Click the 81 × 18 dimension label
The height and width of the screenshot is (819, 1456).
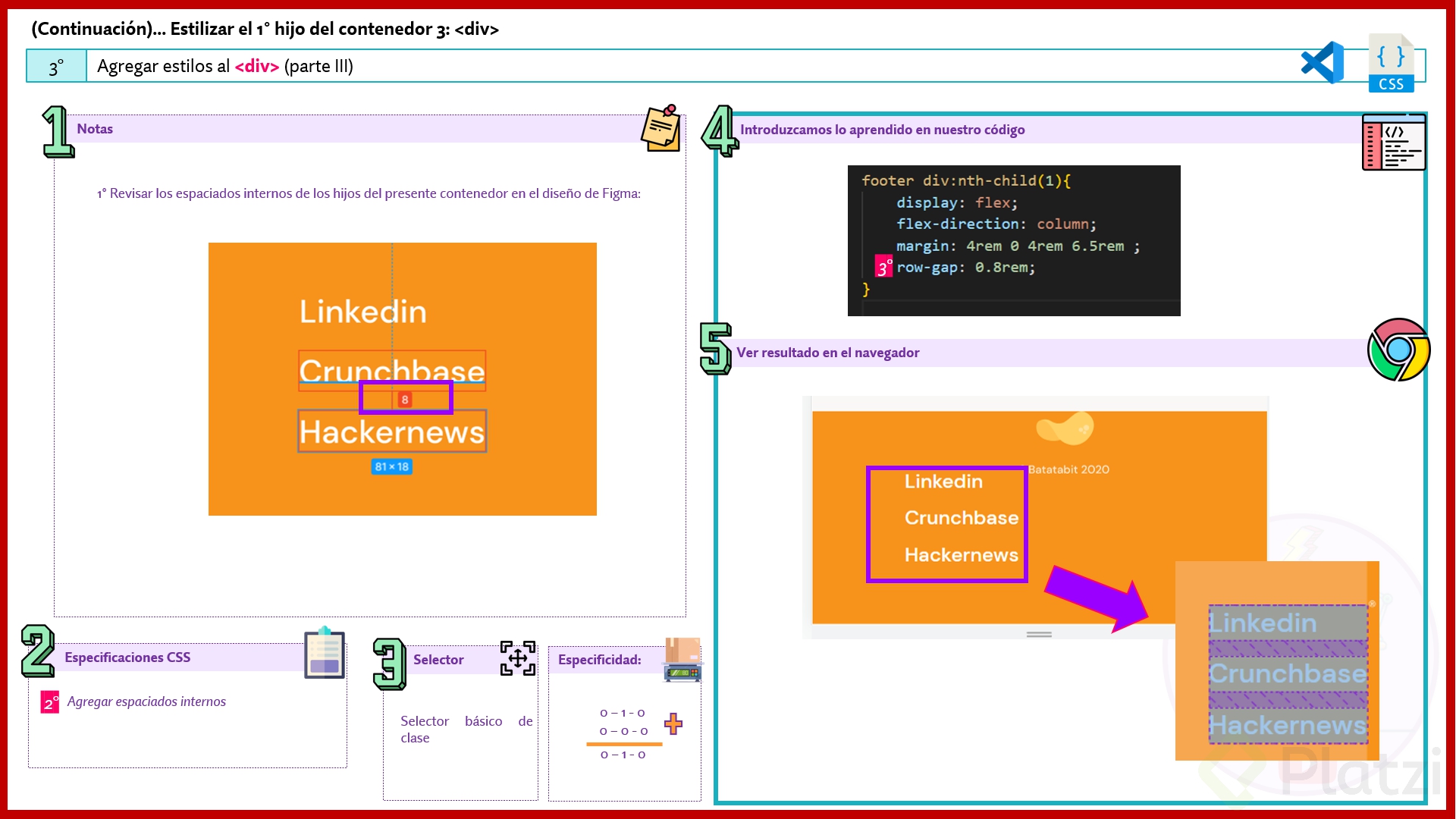click(x=392, y=466)
